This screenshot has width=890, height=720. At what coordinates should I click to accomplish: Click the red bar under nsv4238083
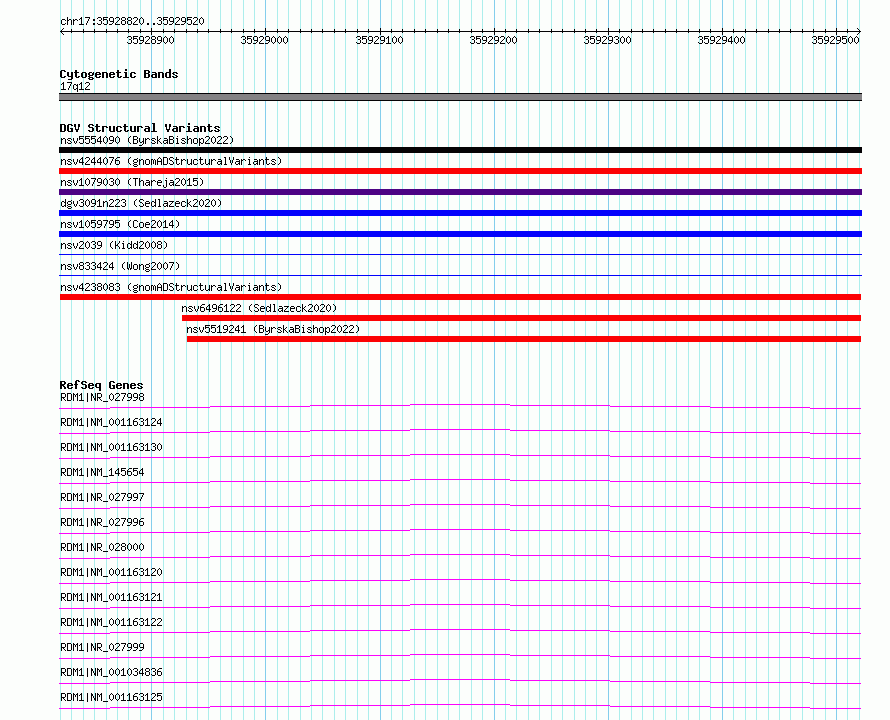[x=460, y=297]
